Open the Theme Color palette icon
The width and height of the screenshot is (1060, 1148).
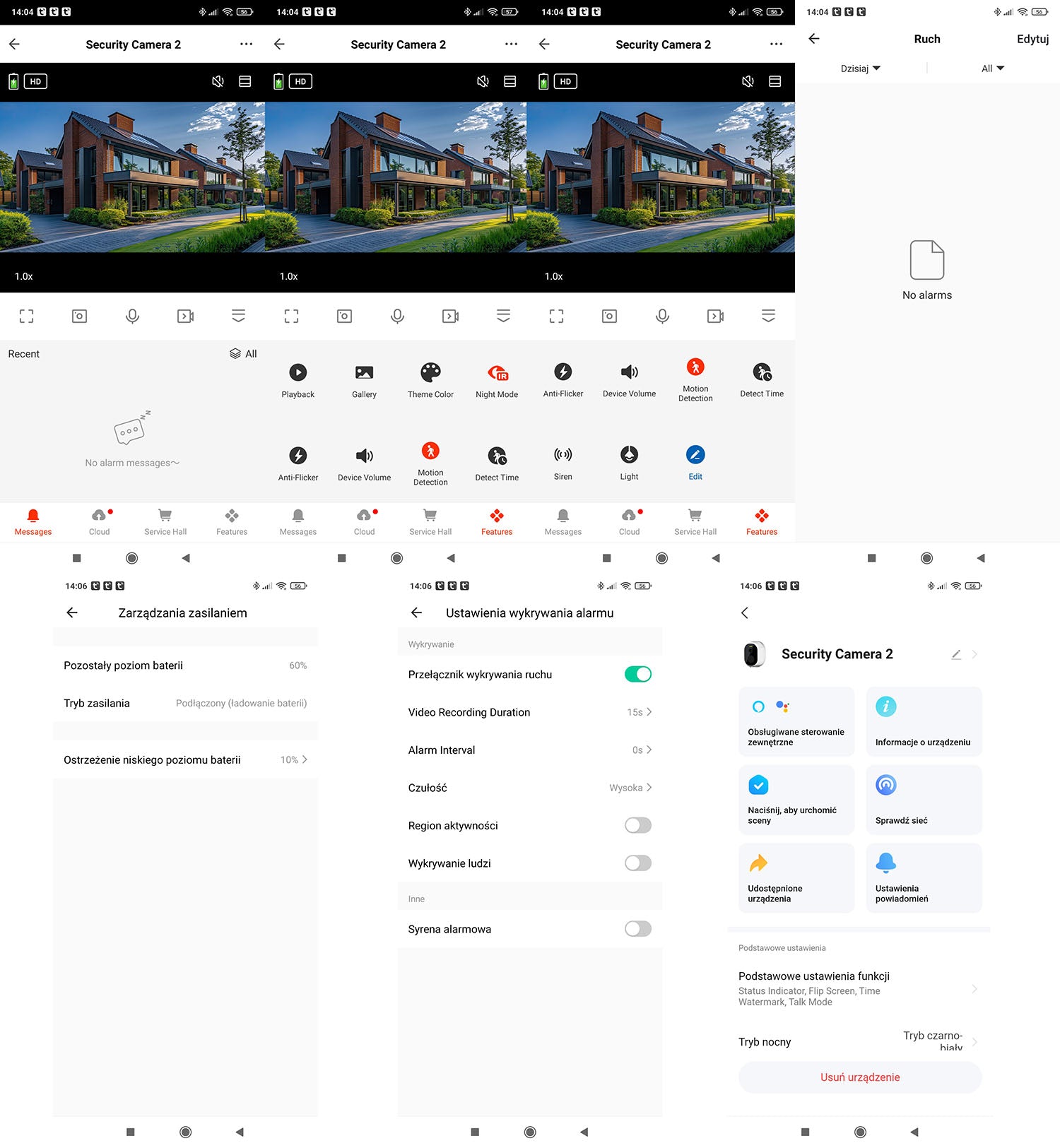pos(430,373)
